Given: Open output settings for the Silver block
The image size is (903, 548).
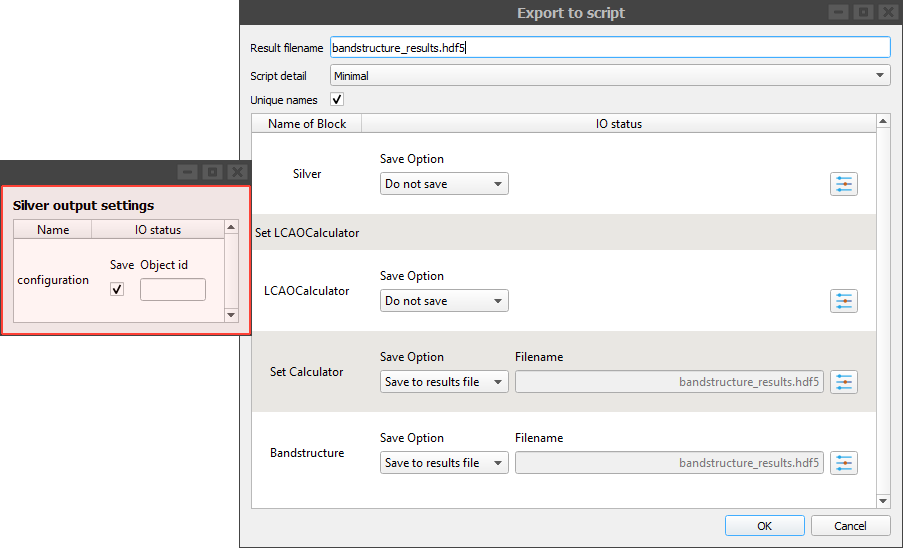Looking at the screenshot, I should point(844,184).
